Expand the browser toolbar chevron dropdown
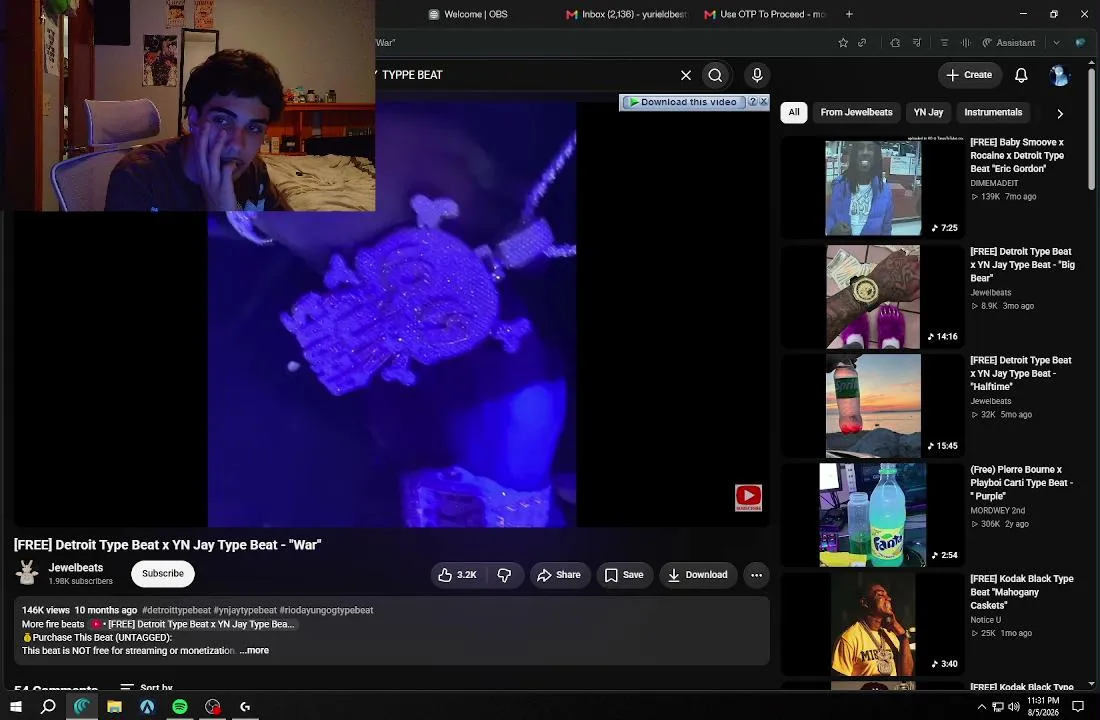1100x720 pixels. [1056, 43]
